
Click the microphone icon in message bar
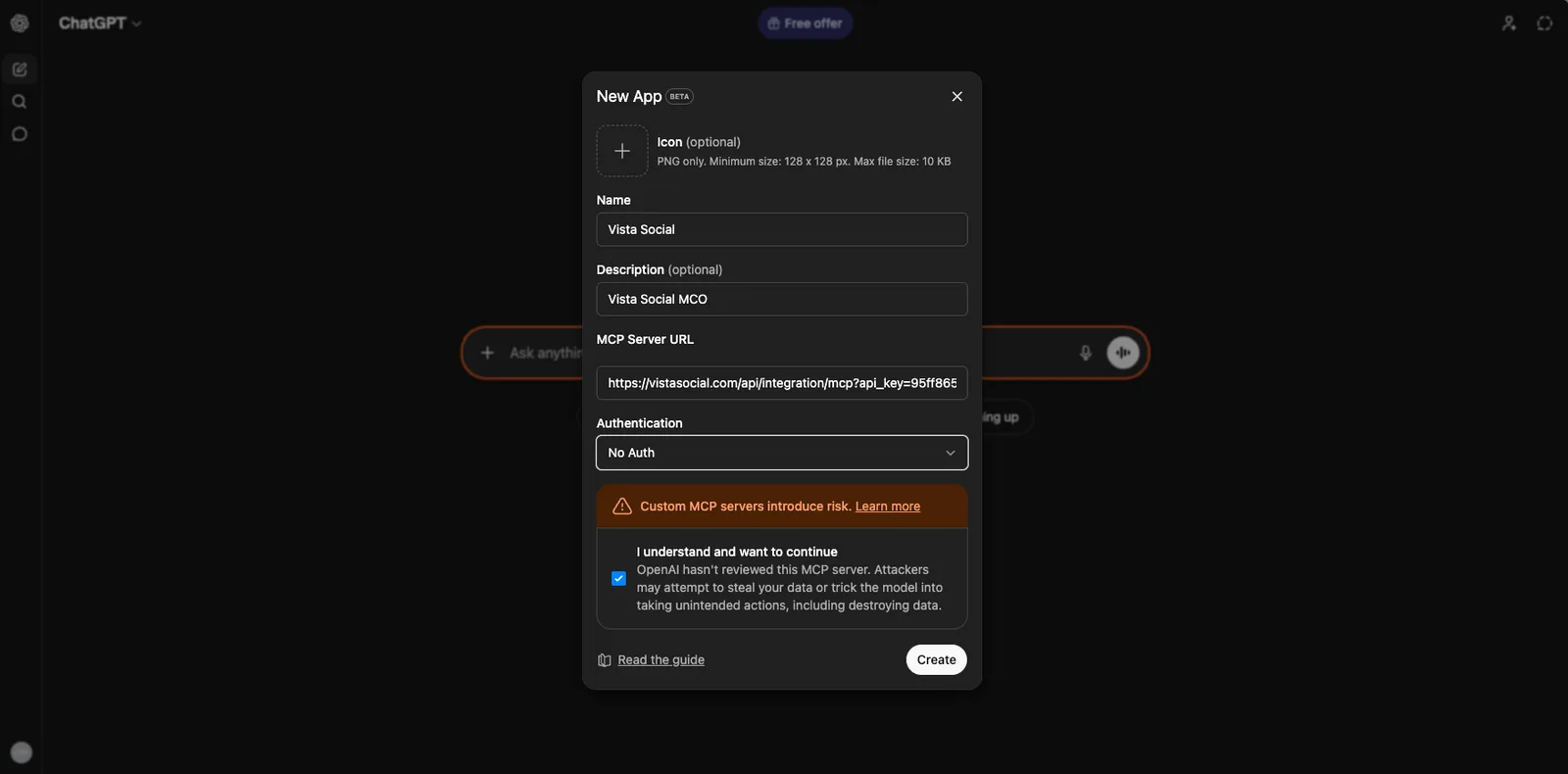click(x=1086, y=351)
